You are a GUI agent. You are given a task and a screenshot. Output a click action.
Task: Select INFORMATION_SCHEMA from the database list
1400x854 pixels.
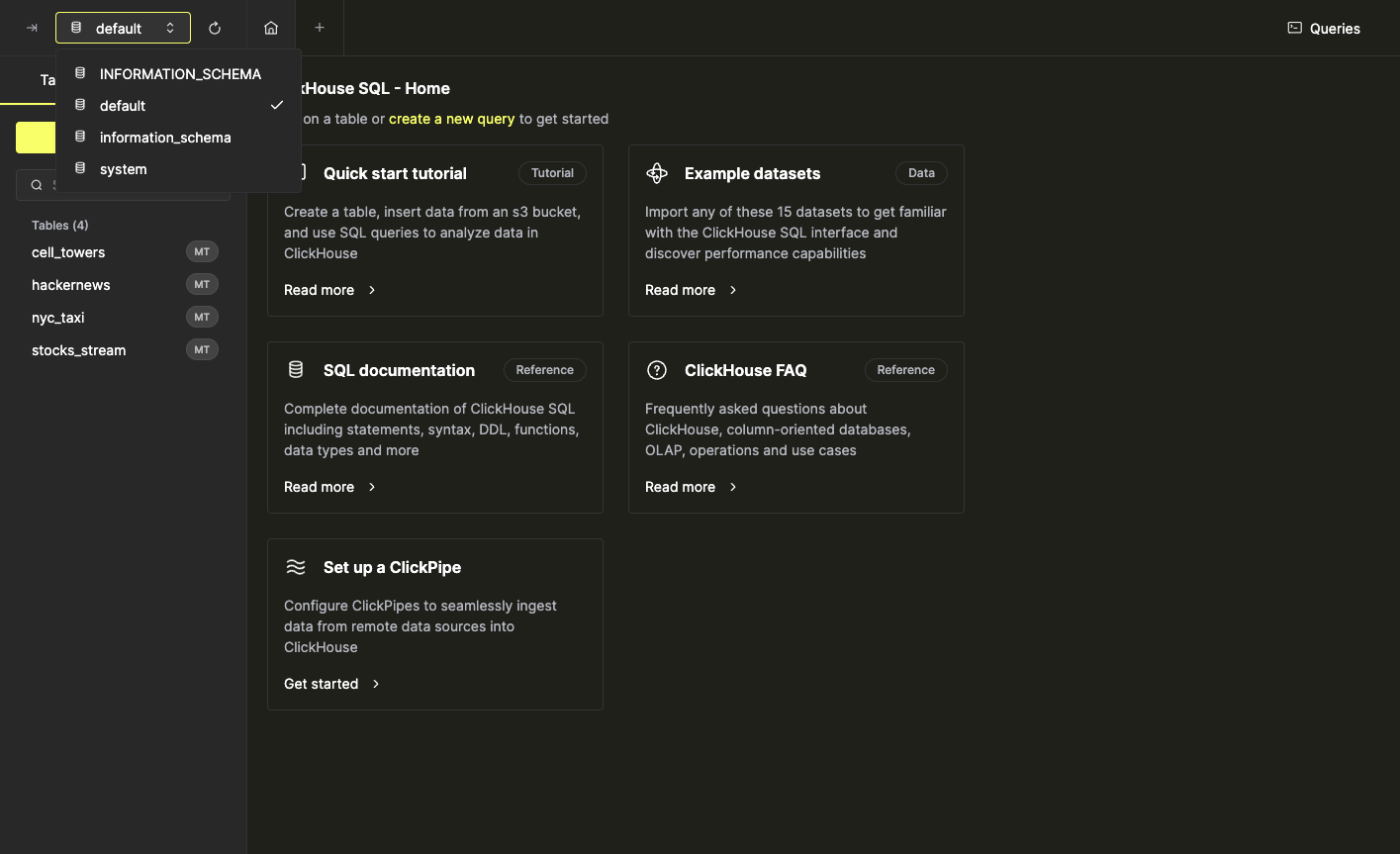tap(179, 74)
